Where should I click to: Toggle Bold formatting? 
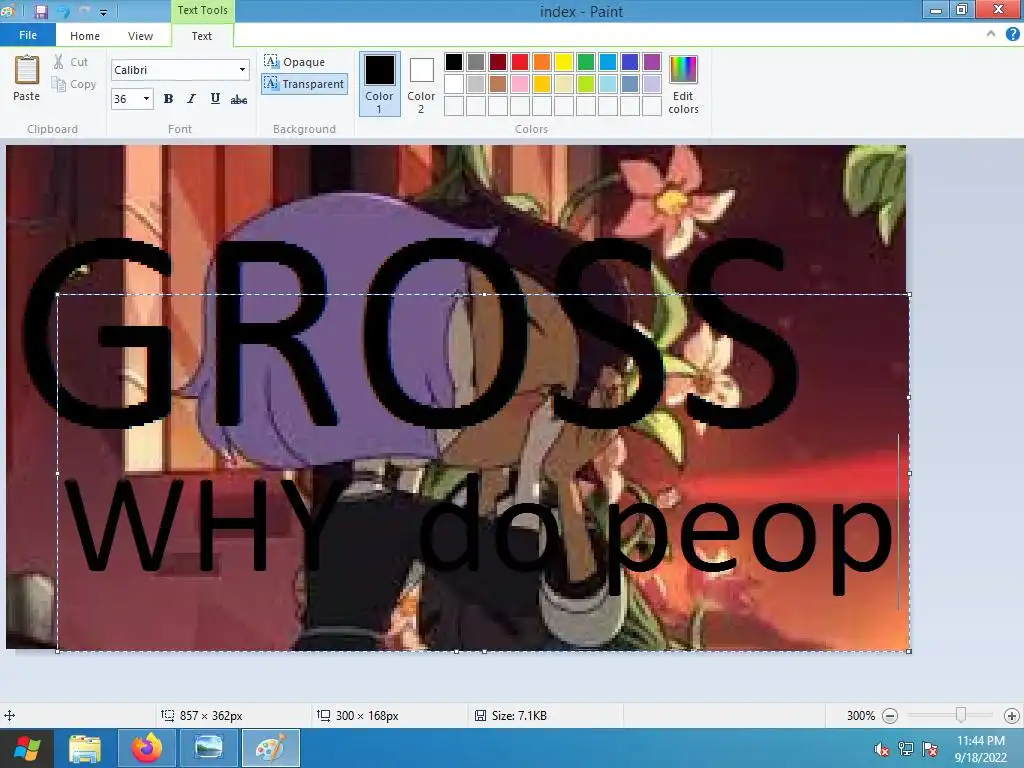coord(168,99)
